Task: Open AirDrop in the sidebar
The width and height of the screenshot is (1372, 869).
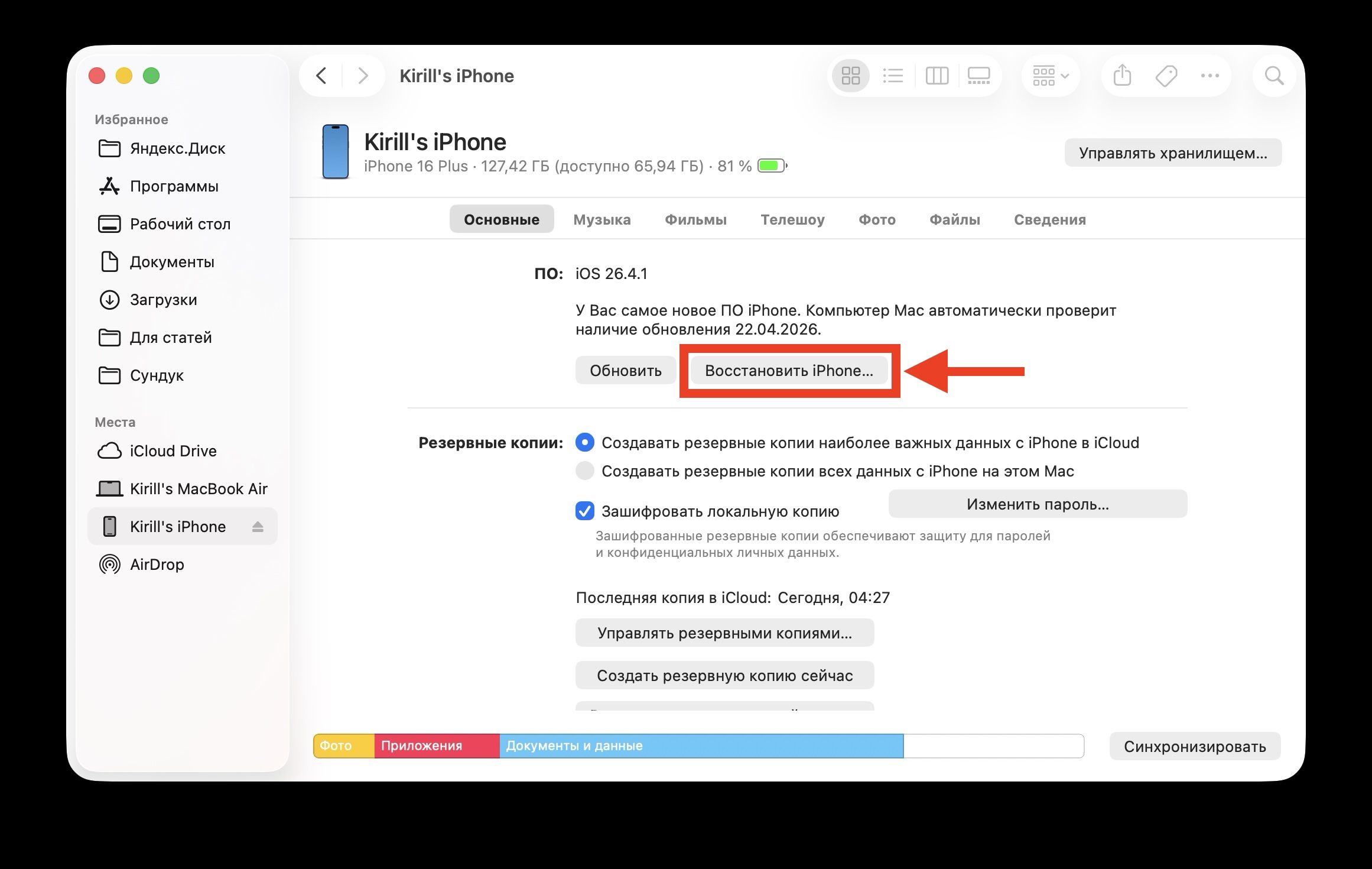Action: coord(158,564)
